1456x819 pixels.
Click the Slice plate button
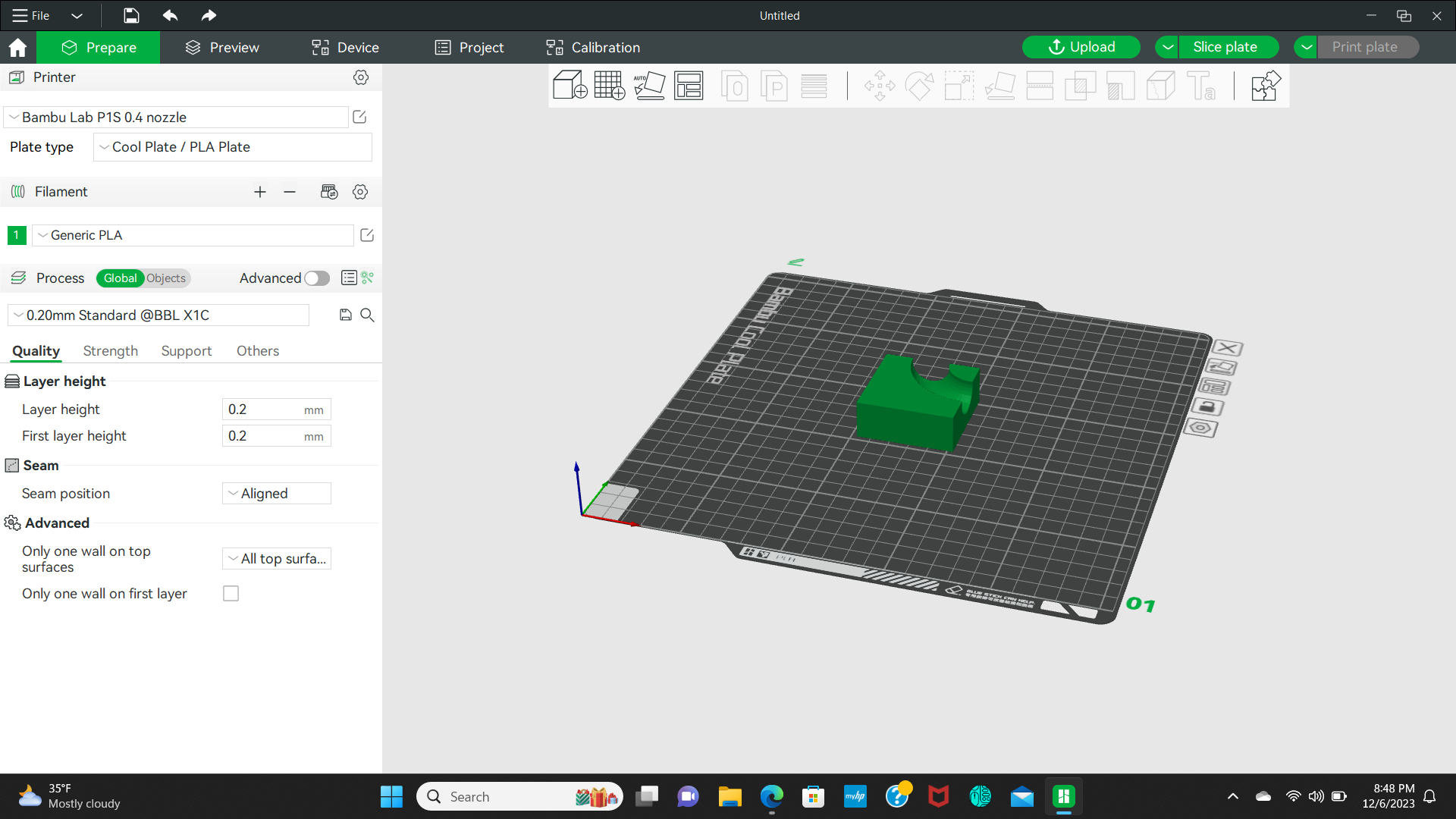coord(1225,47)
